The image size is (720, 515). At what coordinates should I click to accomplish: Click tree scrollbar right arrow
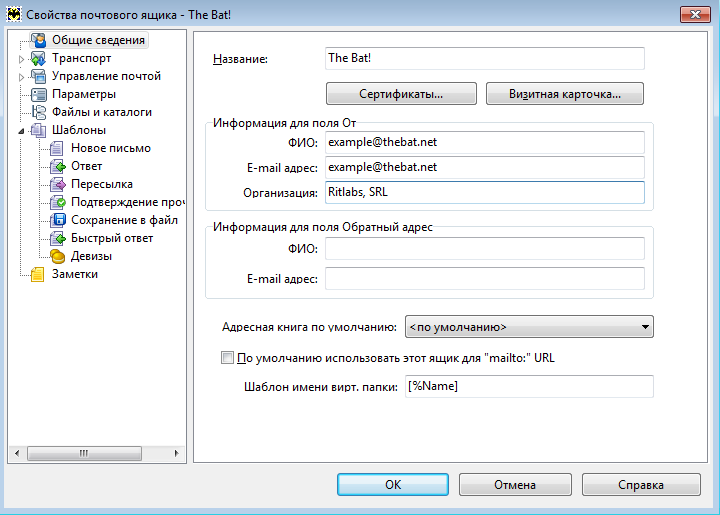click(x=176, y=453)
